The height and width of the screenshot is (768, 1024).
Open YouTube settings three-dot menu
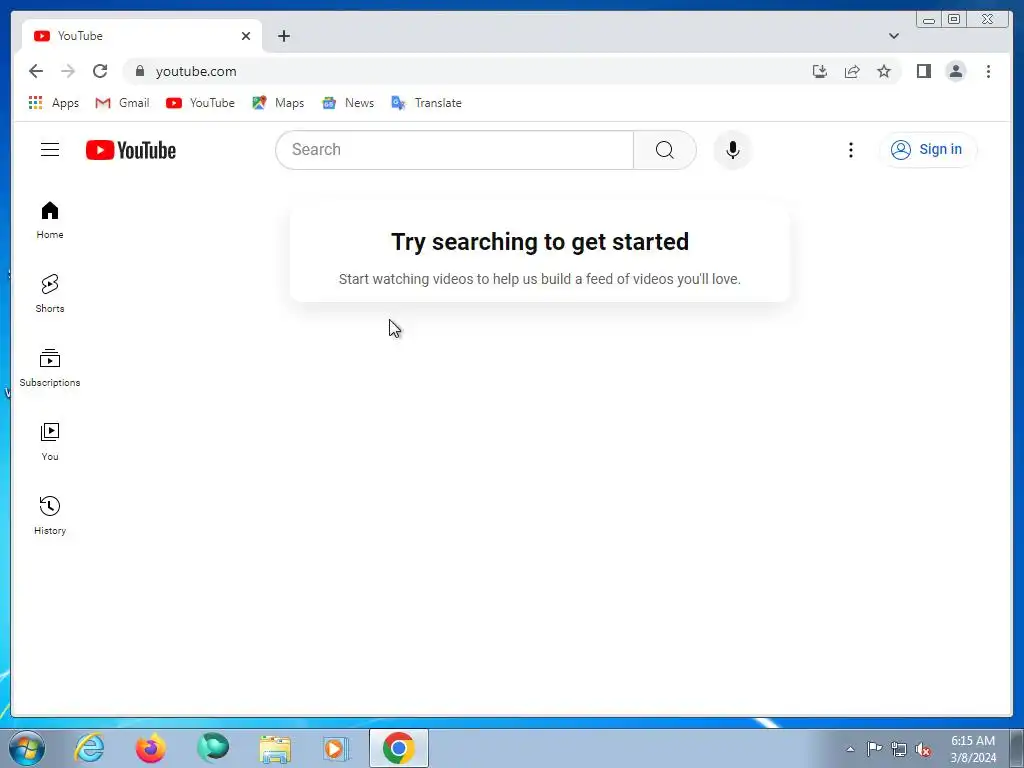pyautogui.click(x=850, y=150)
